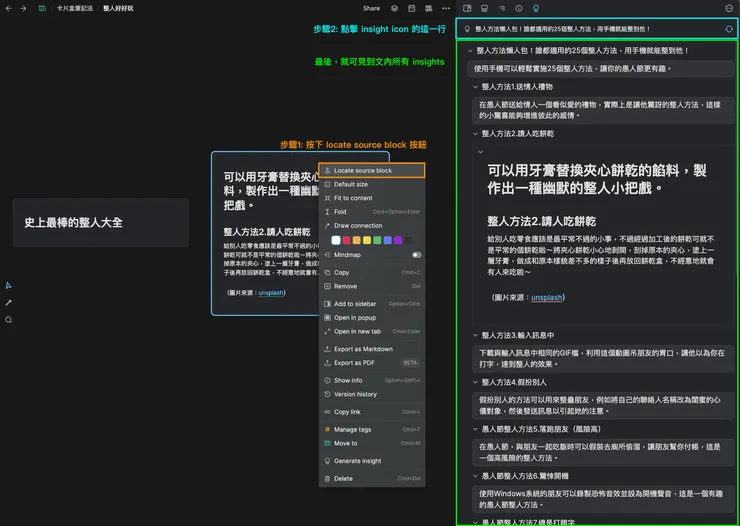740x526 pixels.
Task: Choose Delete in the context menu
Action: point(372,478)
